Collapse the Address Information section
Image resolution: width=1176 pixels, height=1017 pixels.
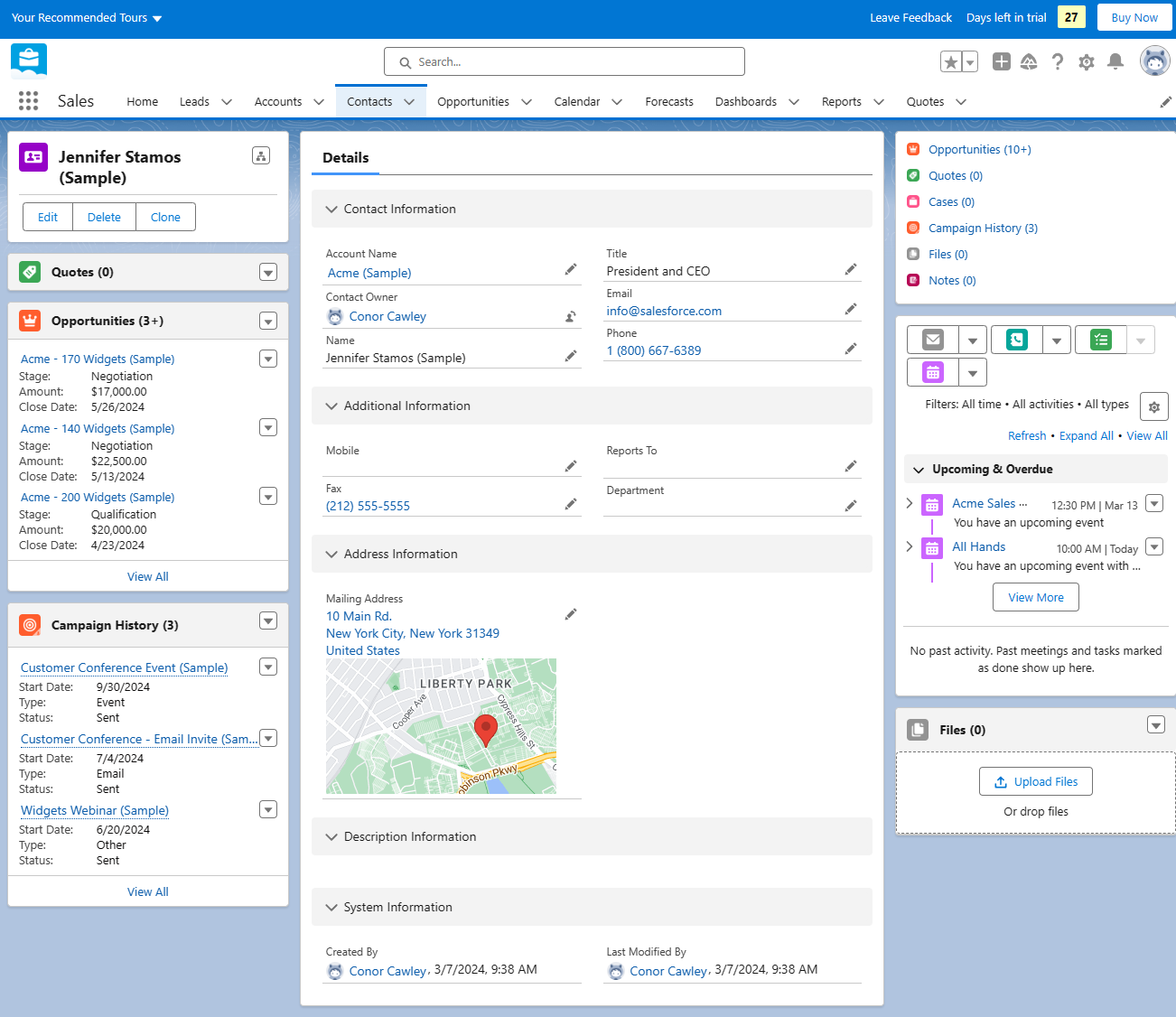(331, 554)
